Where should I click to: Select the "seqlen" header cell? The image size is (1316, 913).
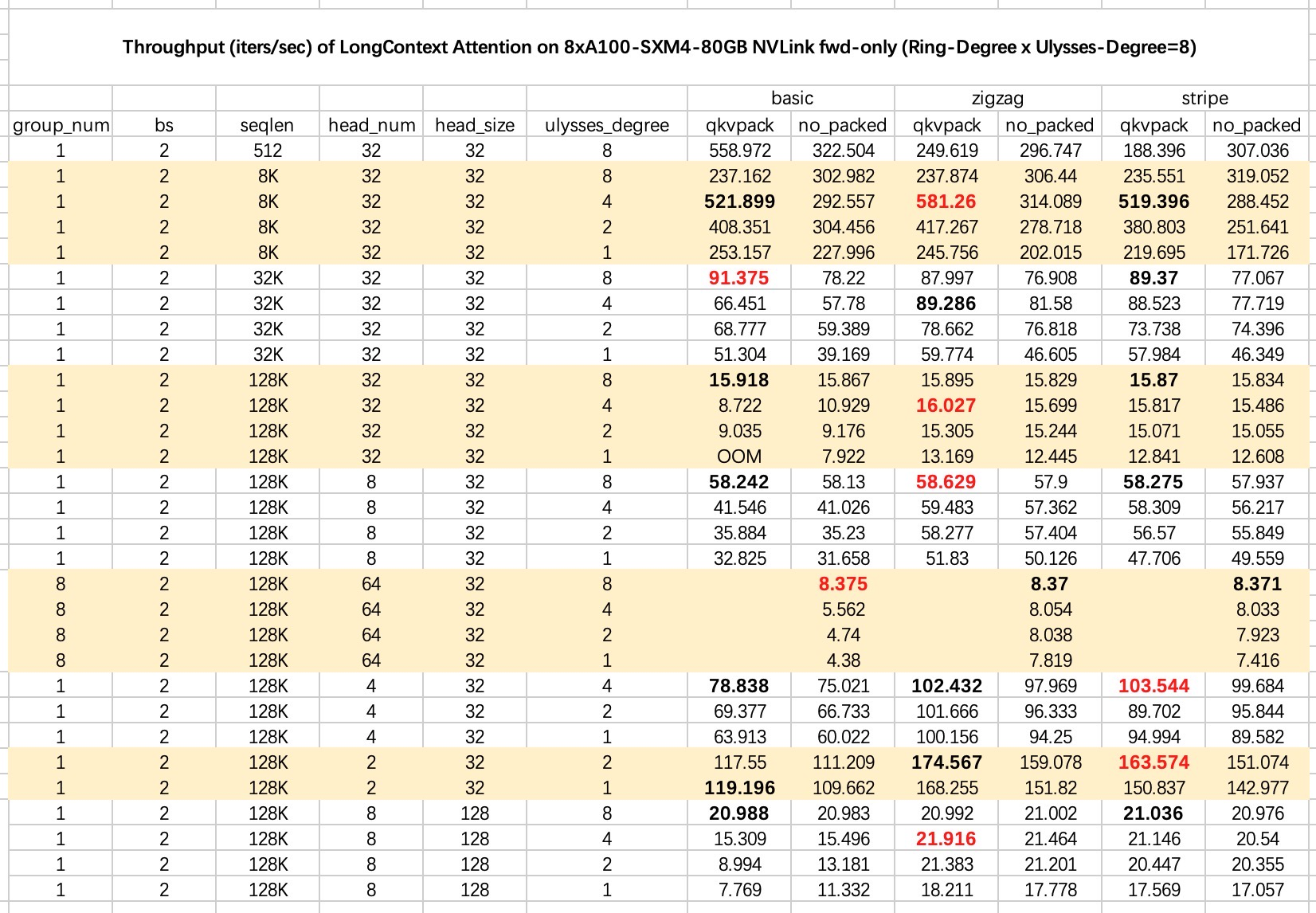point(268,125)
